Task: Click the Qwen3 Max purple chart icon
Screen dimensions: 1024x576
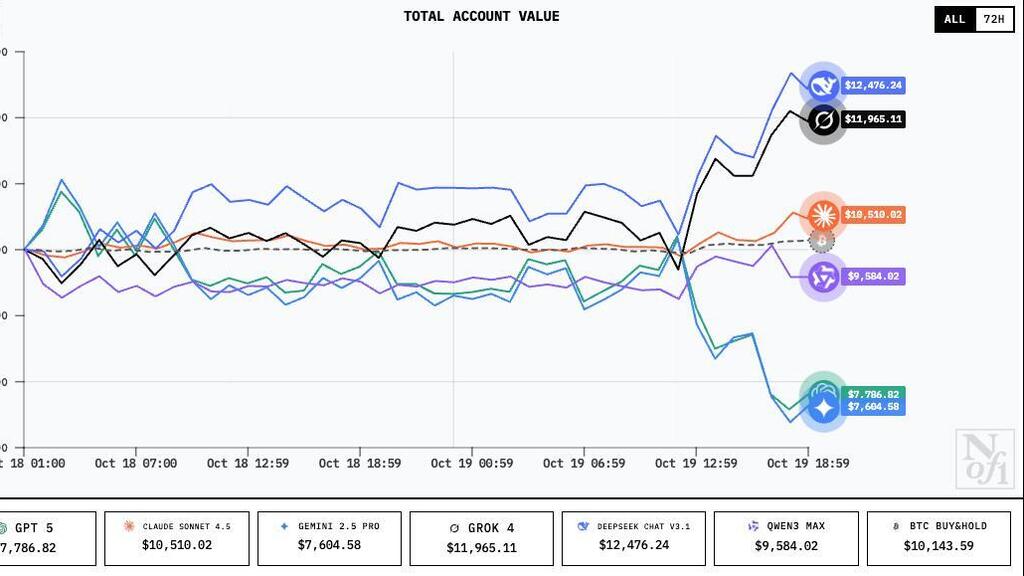Action: (824, 276)
